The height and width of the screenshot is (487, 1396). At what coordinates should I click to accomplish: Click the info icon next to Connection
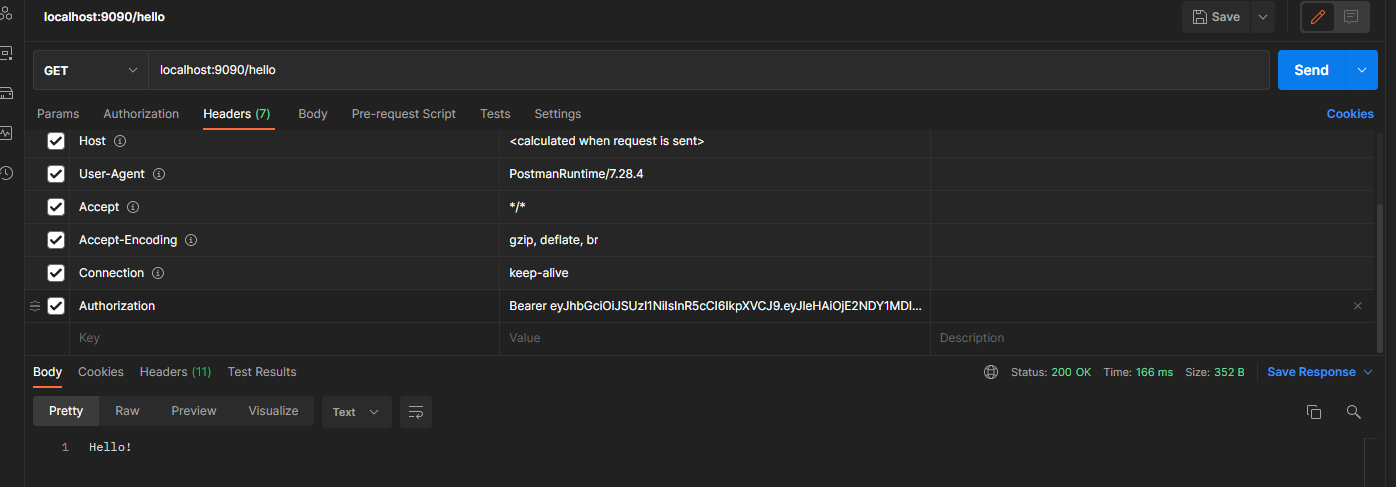click(158, 273)
